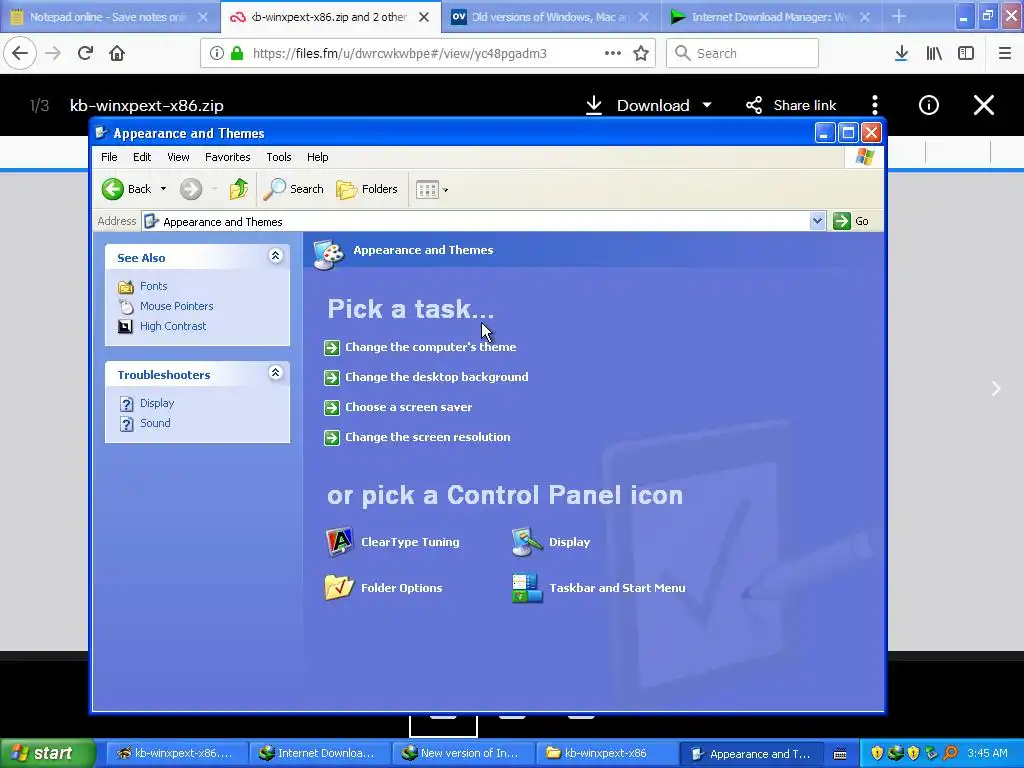
Task: Open the Help menu
Action: pos(317,157)
